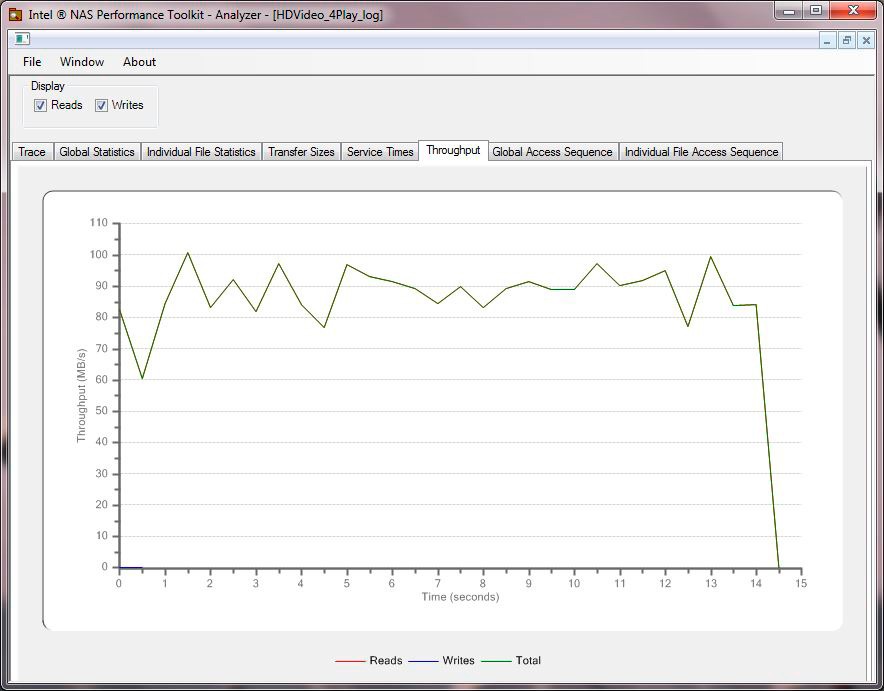Close the inner HDVideo_4Play_log child window
The image size is (884, 691).
pos(866,41)
